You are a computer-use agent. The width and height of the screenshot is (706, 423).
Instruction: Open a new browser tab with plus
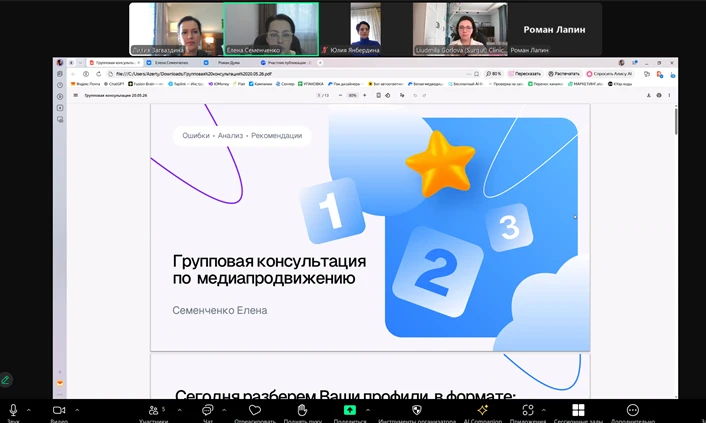point(320,63)
